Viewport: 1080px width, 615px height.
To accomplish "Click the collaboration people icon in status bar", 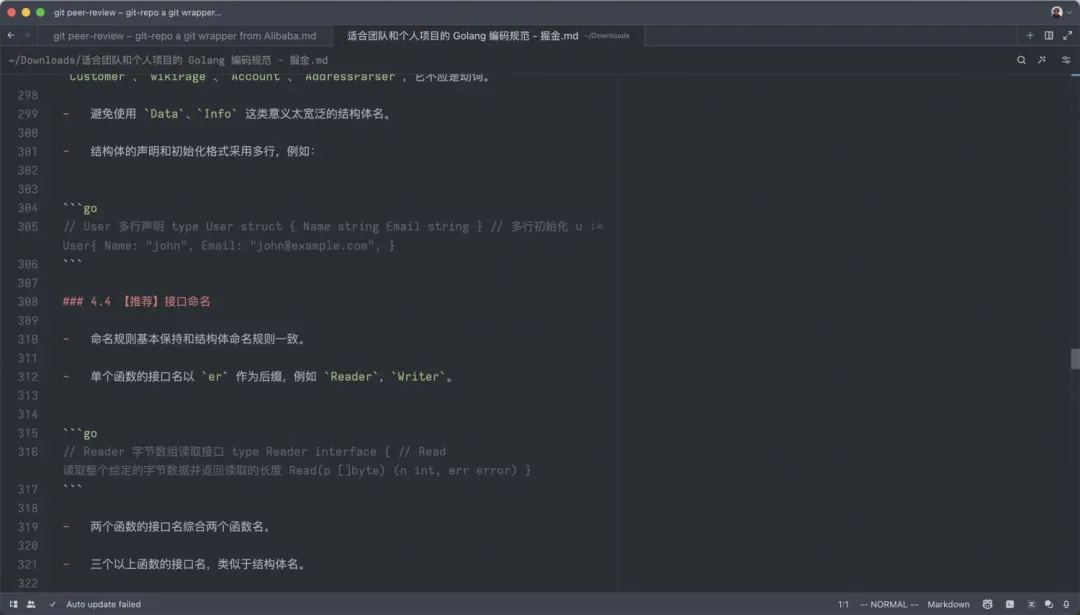I will 31,605.
